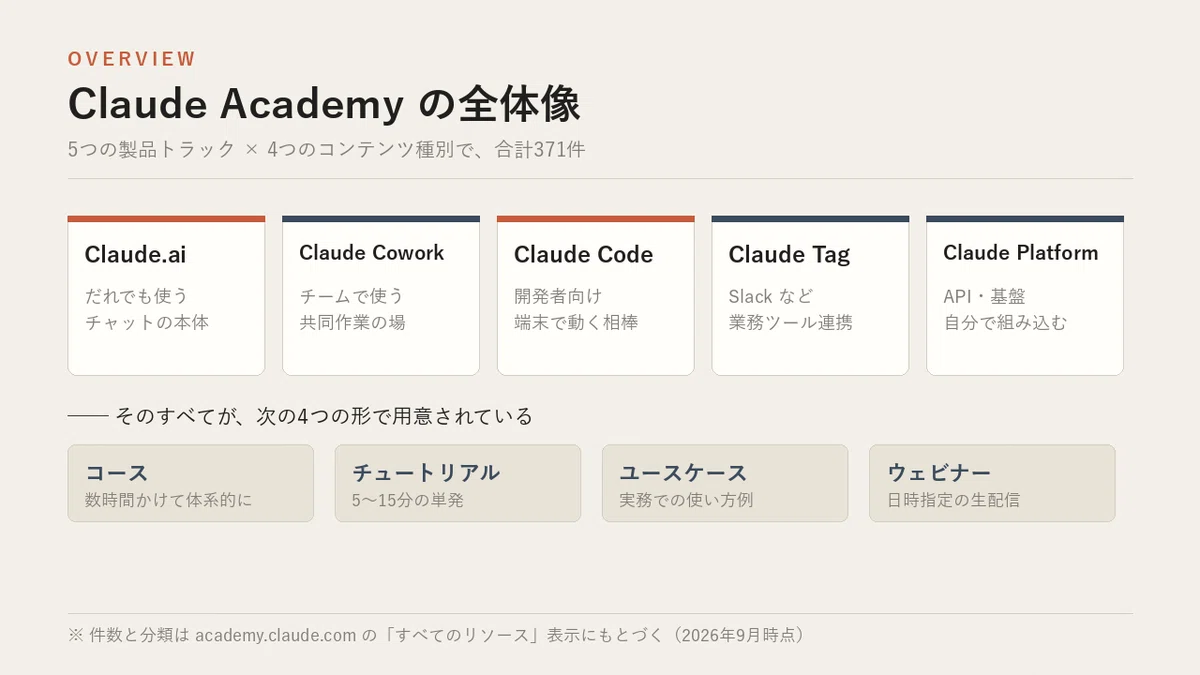Click the ウェビナー content type box

(992, 483)
